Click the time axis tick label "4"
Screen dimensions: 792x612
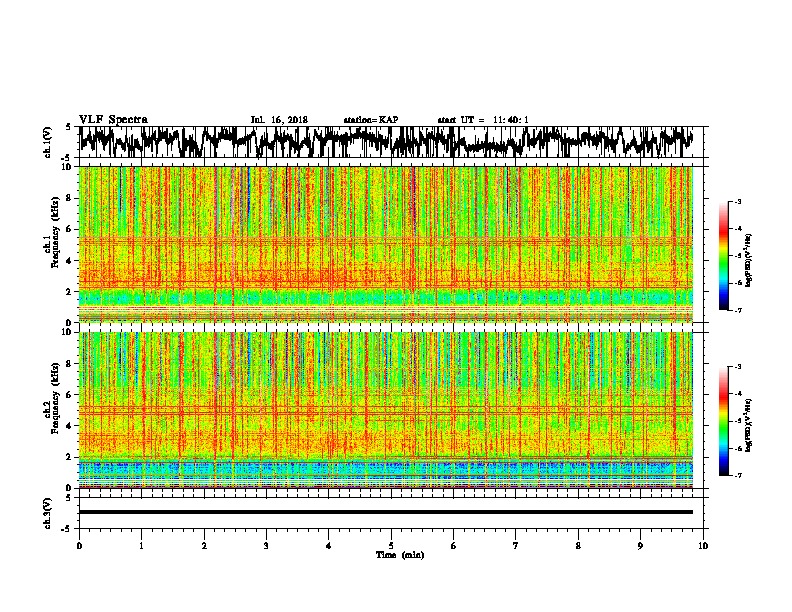click(329, 546)
